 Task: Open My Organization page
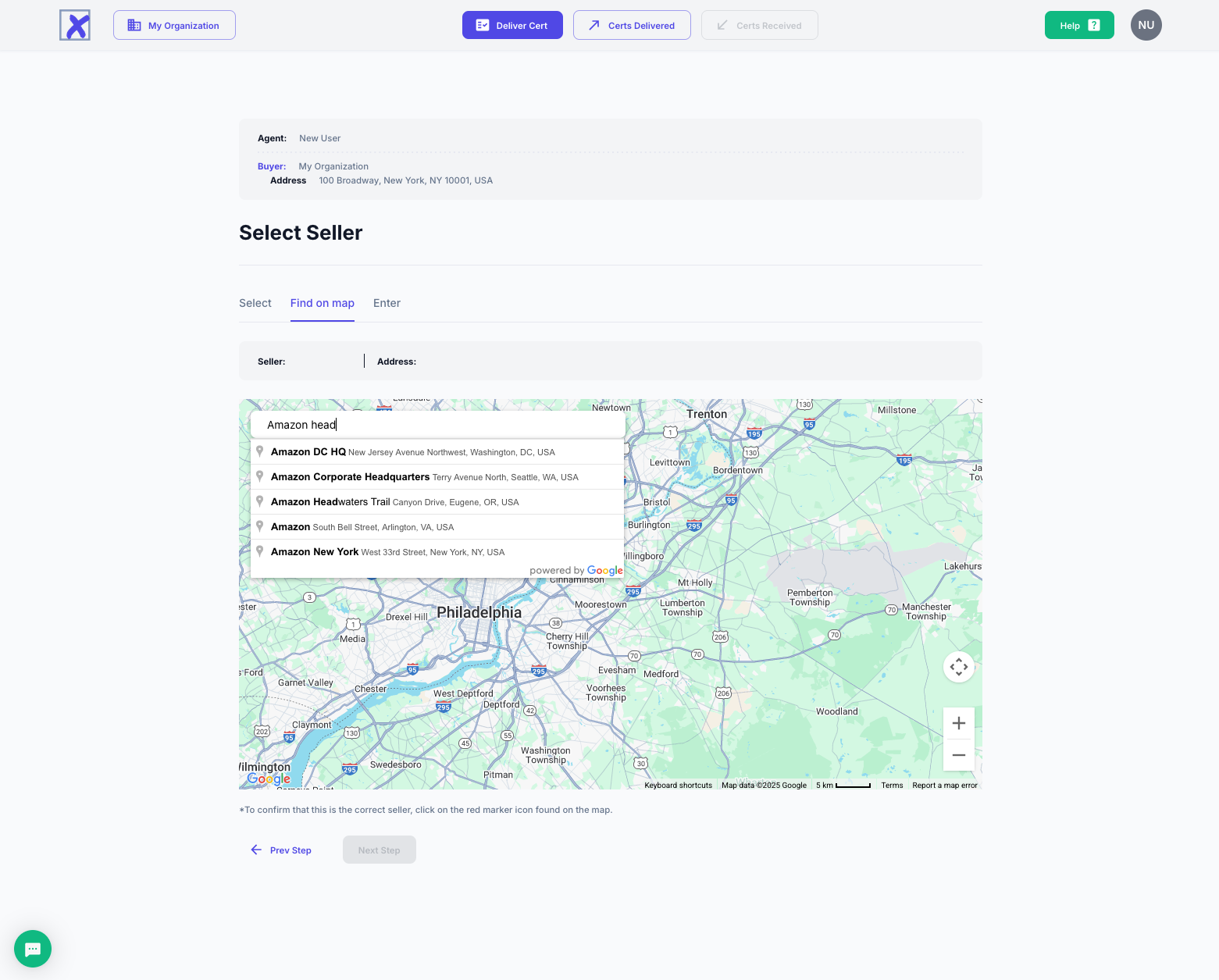coord(174,25)
